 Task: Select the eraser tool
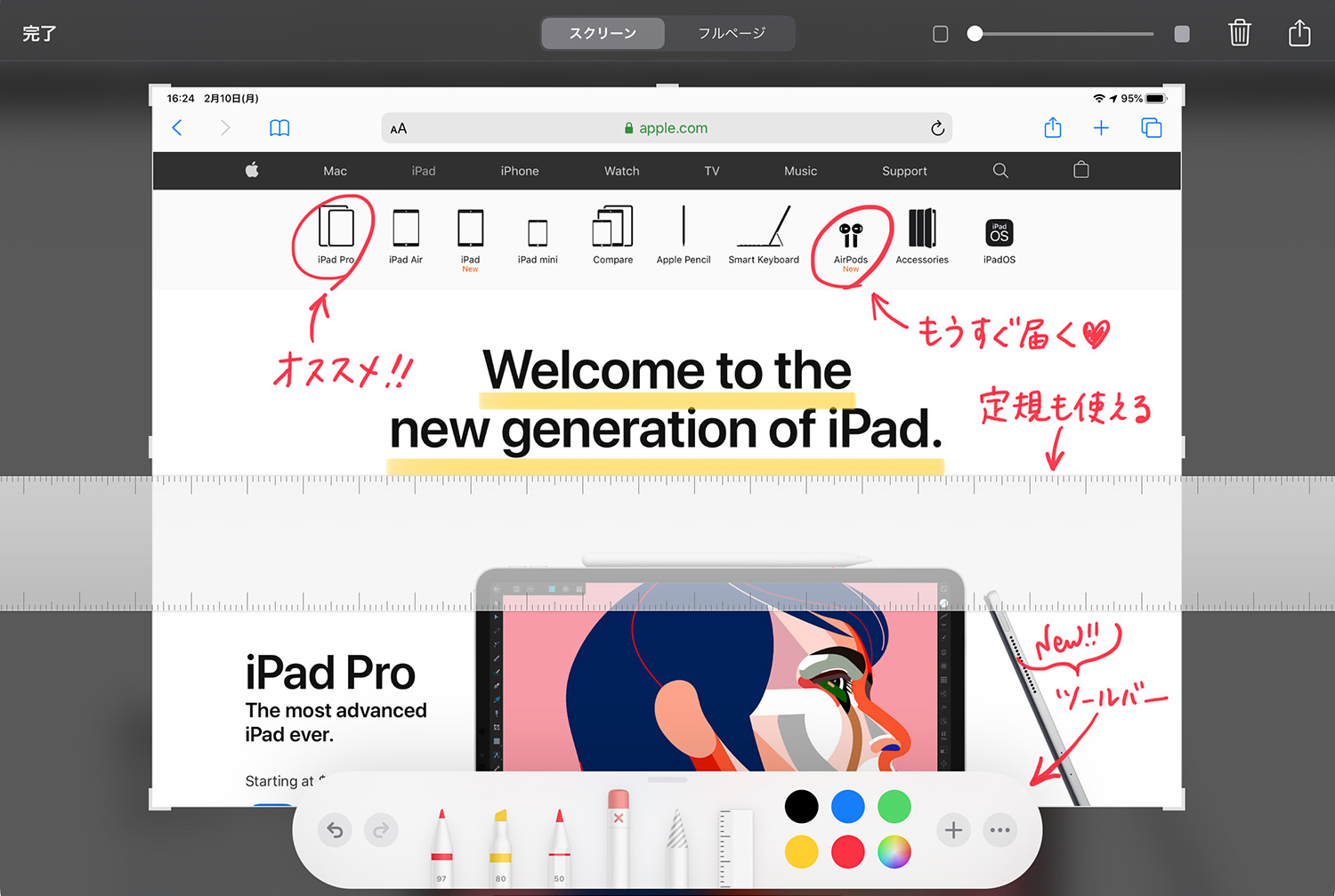[618, 836]
